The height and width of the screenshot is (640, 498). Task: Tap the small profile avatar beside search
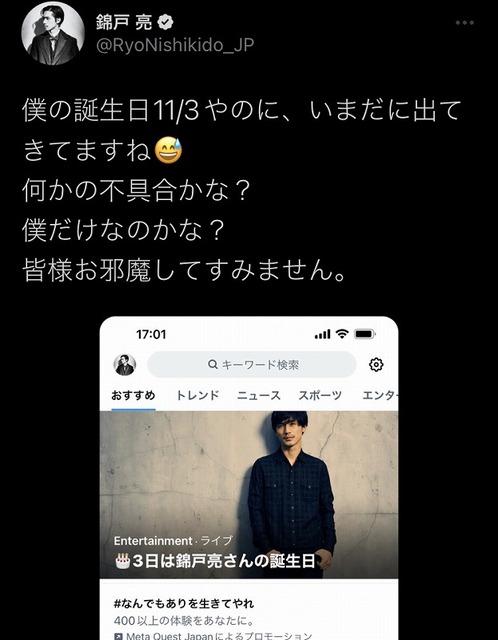click(x=124, y=364)
